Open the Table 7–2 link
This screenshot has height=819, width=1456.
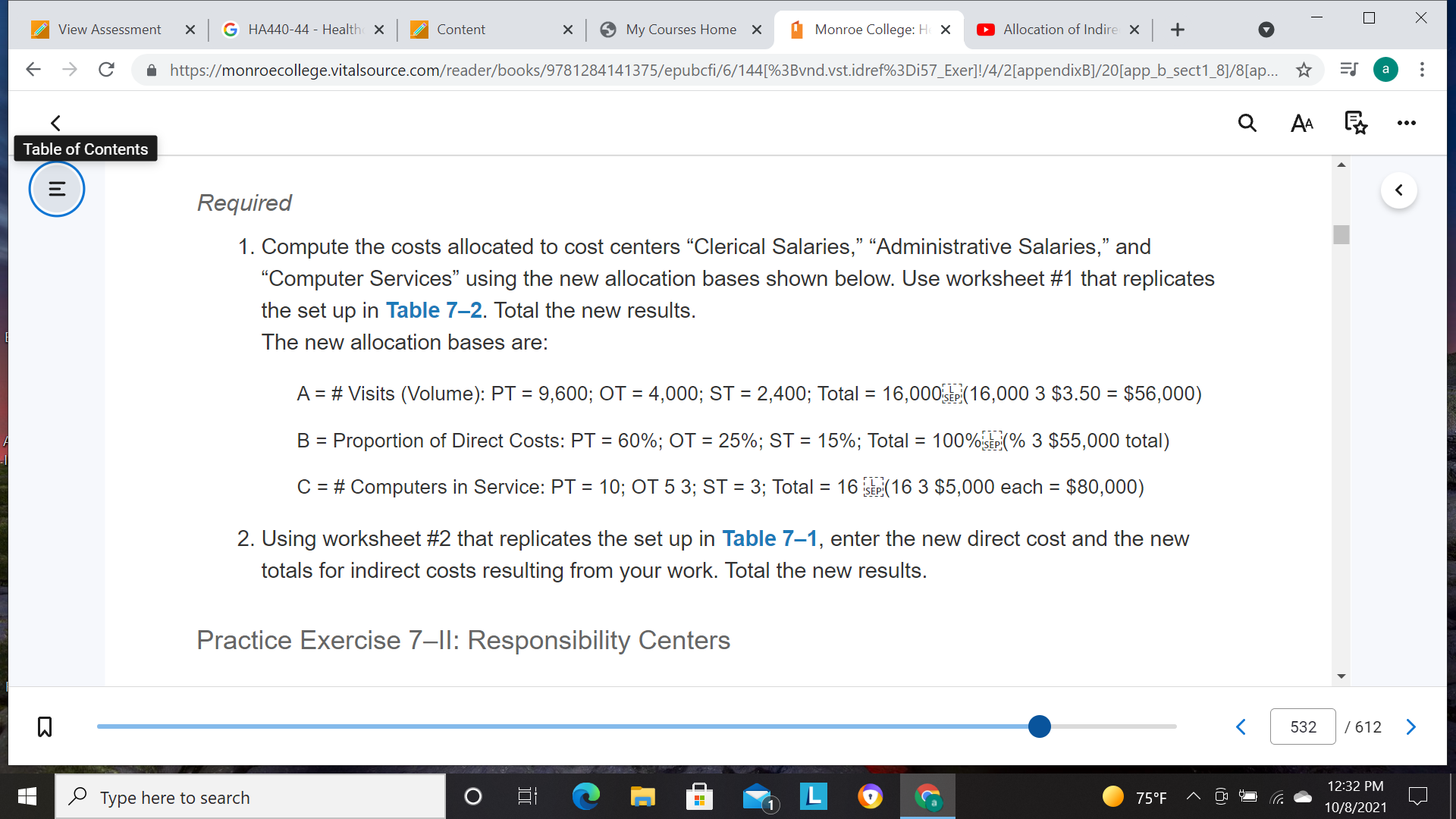coord(434,310)
